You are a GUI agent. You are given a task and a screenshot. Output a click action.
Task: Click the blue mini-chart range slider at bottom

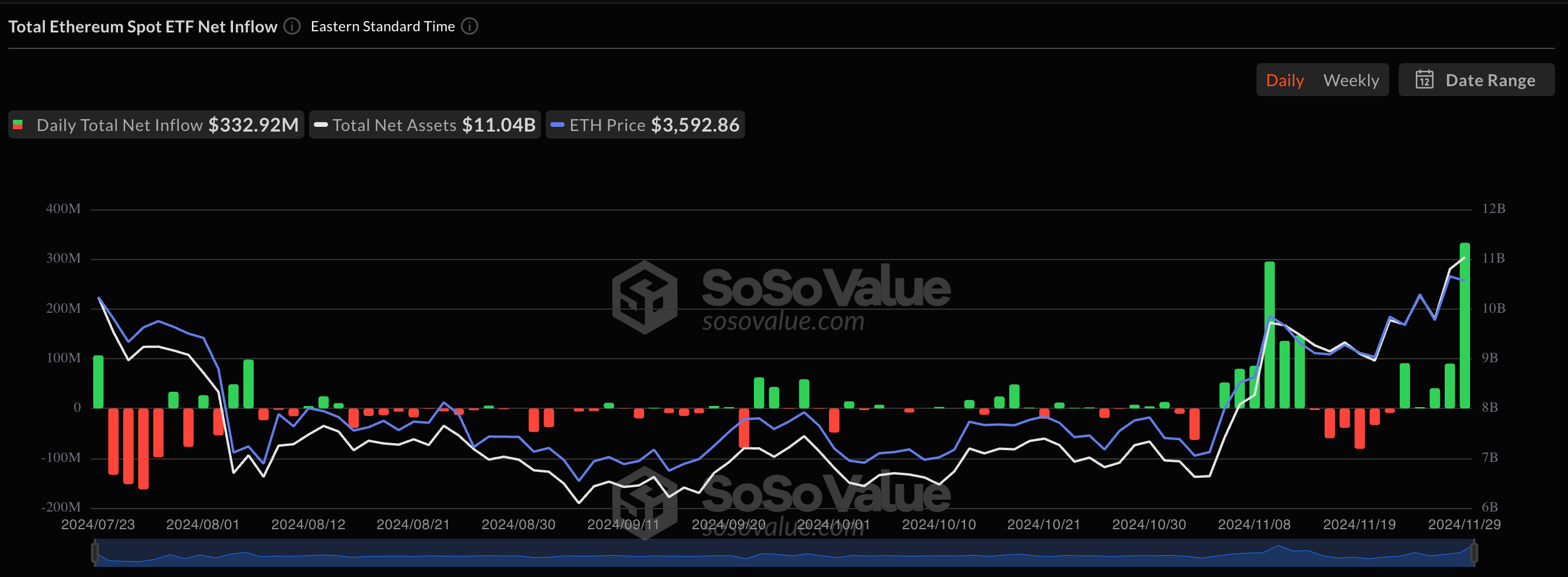point(784,554)
